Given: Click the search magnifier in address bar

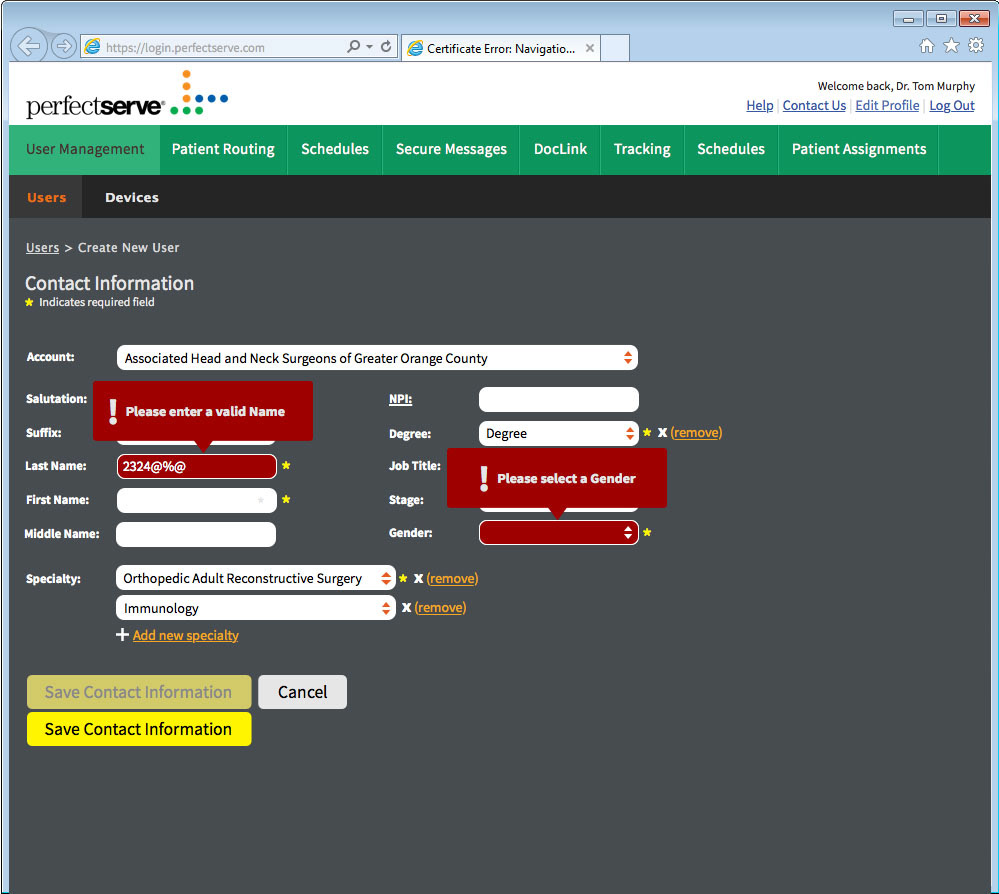Looking at the screenshot, I should pyautogui.click(x=354, y=46).
